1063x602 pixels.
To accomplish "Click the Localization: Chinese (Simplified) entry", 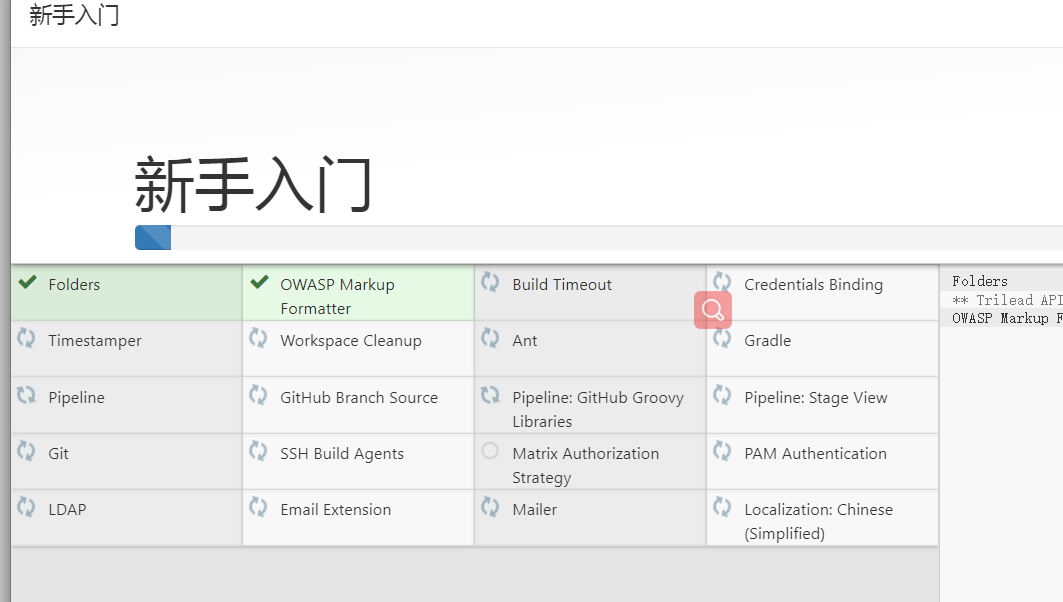I will (818, 520).
